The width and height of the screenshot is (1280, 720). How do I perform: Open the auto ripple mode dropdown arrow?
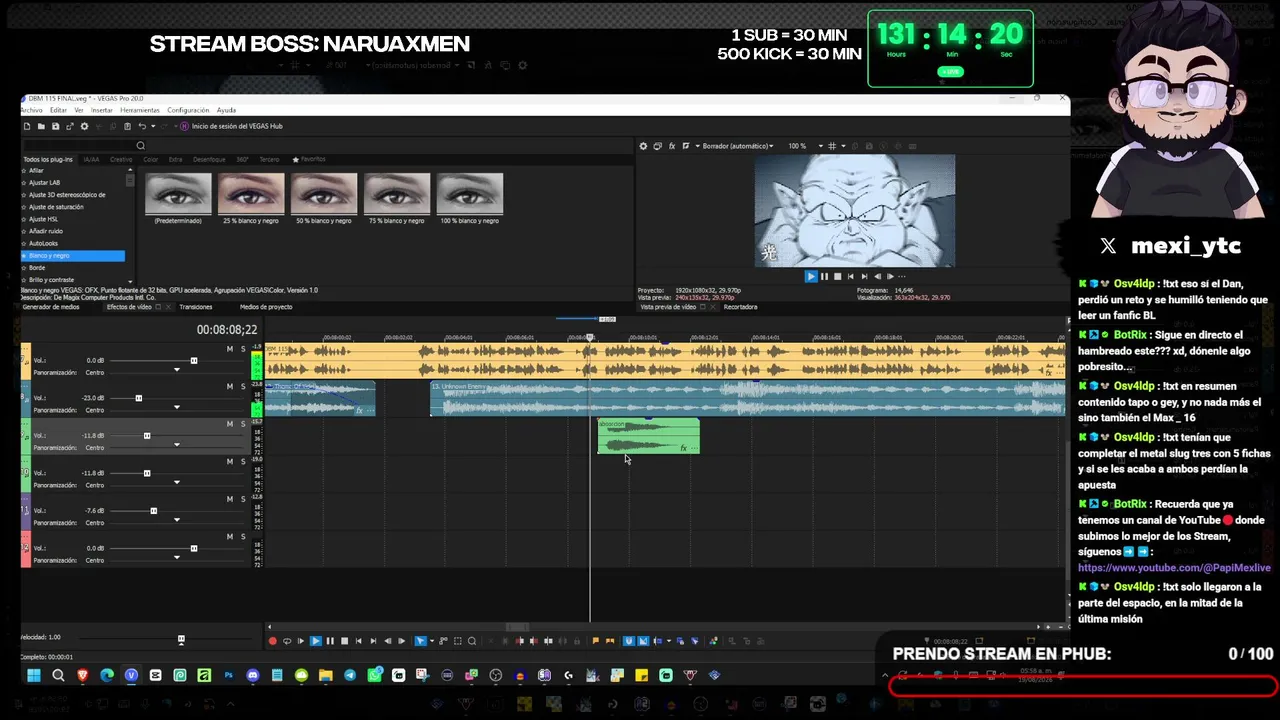(x=668, y=641)
